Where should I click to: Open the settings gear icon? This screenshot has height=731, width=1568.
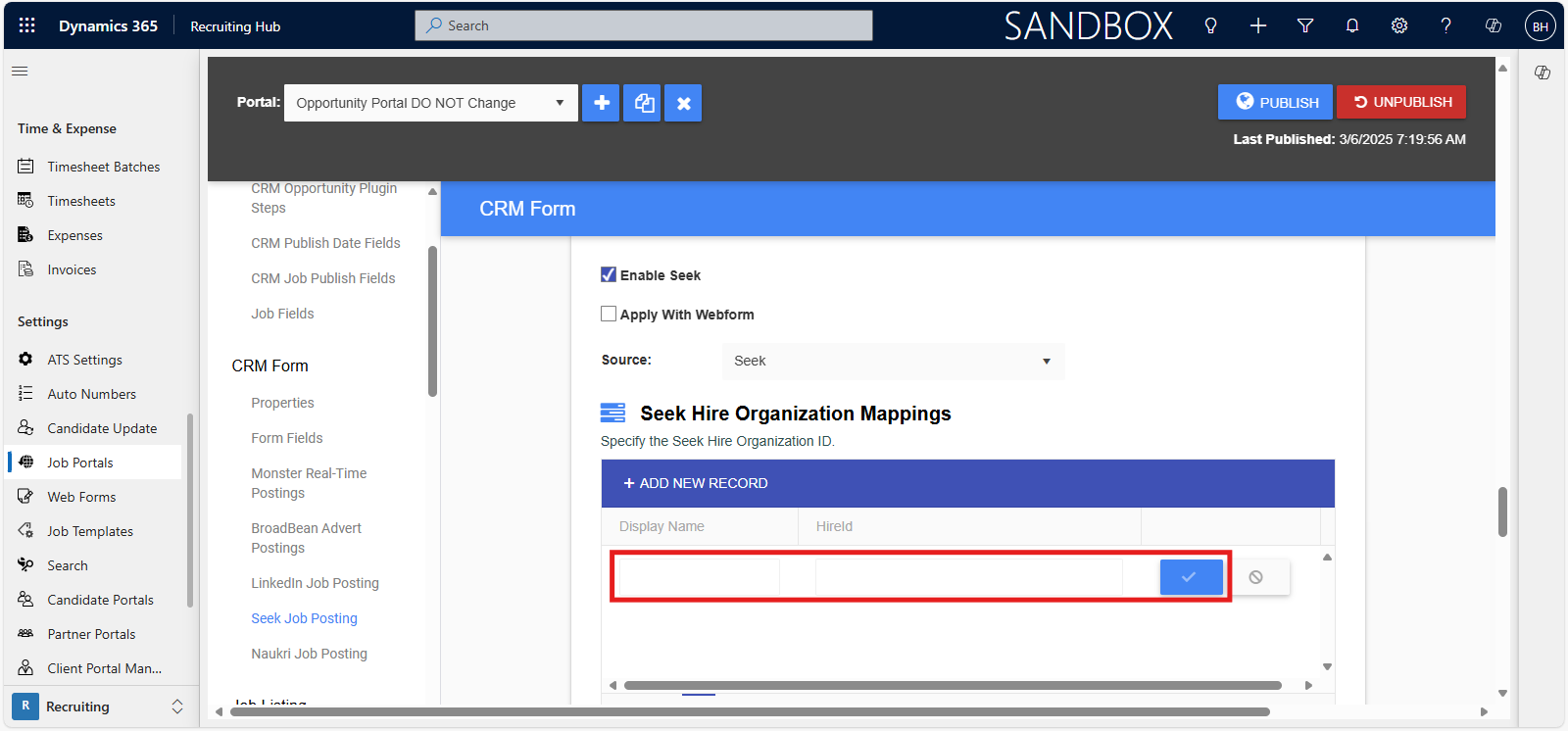coord(1399,26)
